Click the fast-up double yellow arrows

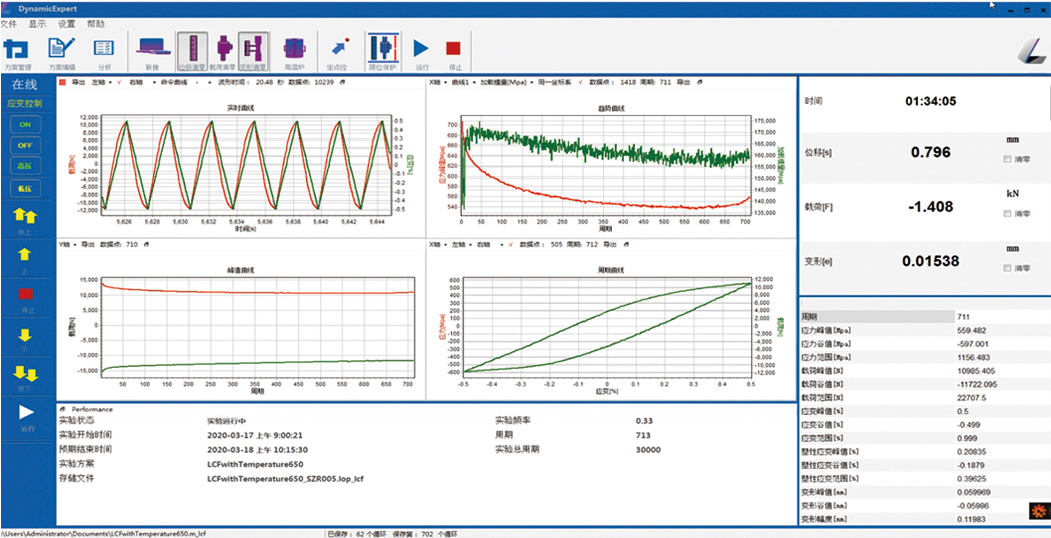coord(24,216)
